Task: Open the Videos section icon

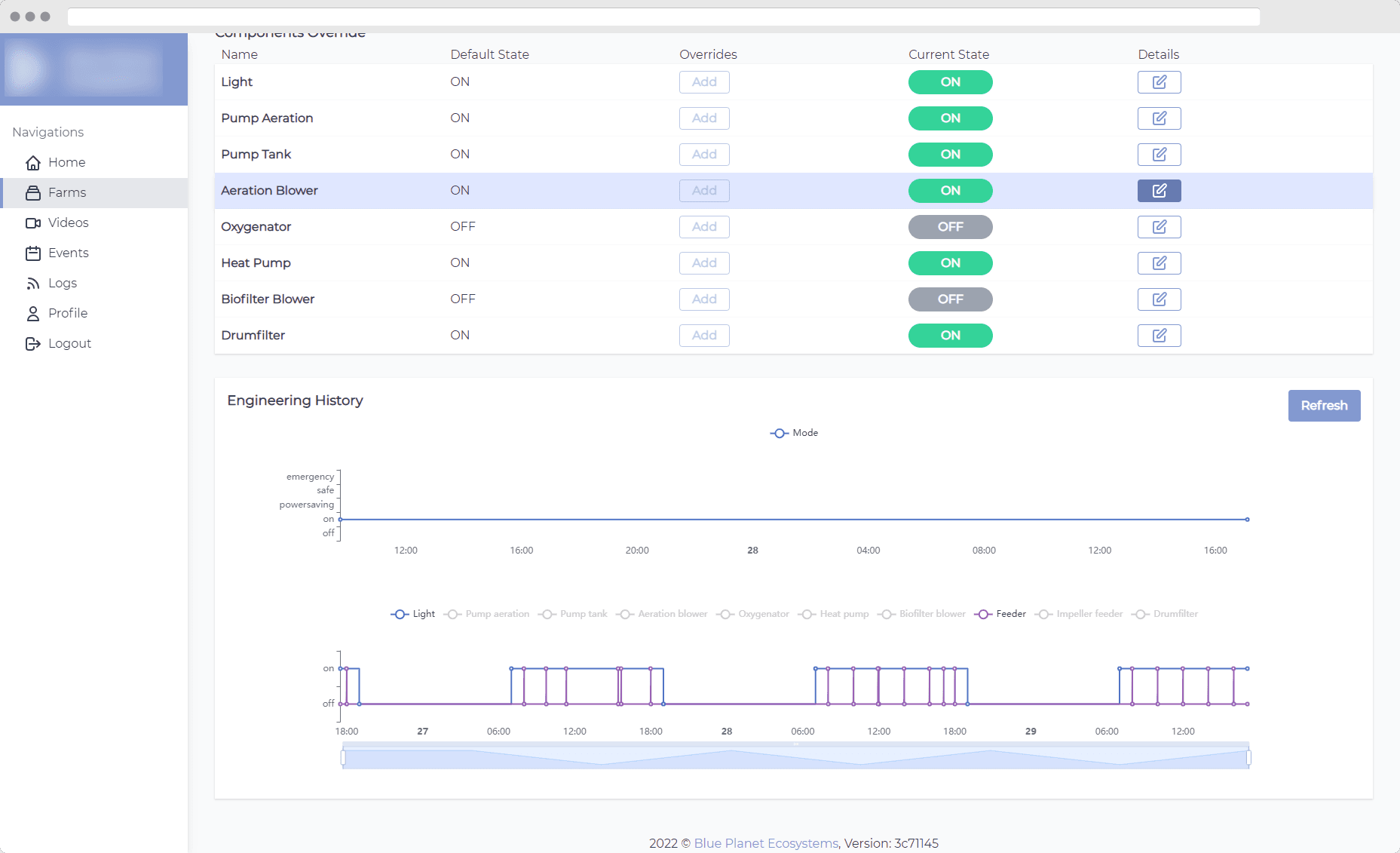Action: coord(34,222)
